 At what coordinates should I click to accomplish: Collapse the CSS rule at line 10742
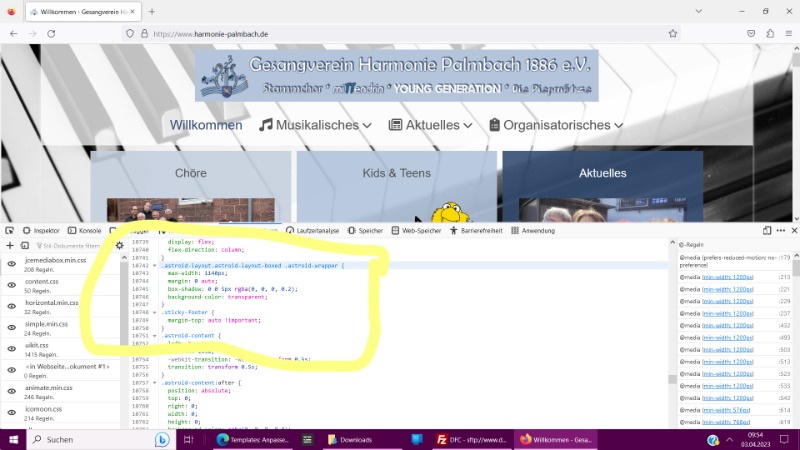coord(155,266)
